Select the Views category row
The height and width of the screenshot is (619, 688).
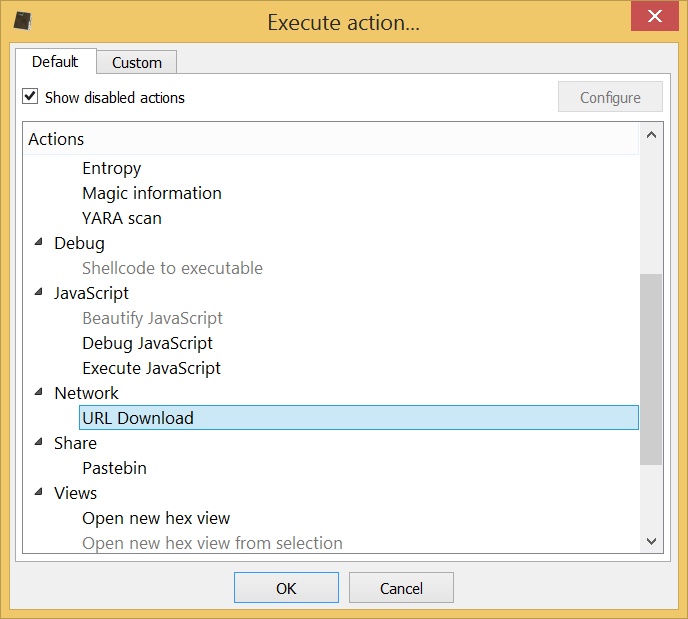(x=75, y=494)
